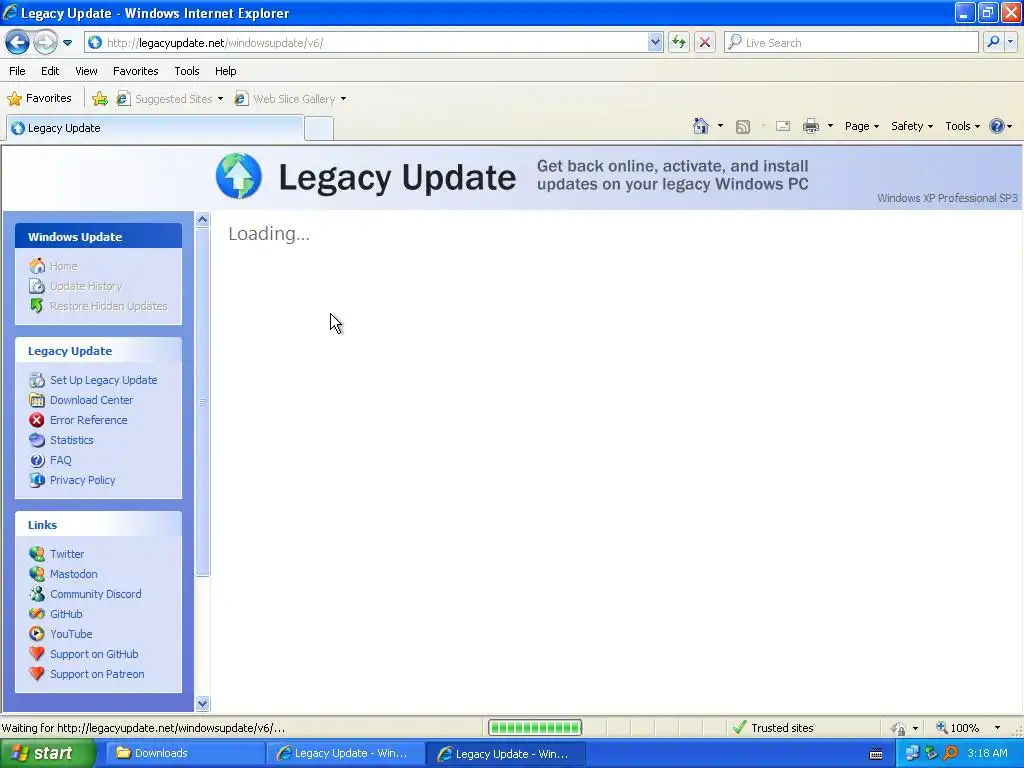
Task: Open the Twitter link
Action: 67,554
